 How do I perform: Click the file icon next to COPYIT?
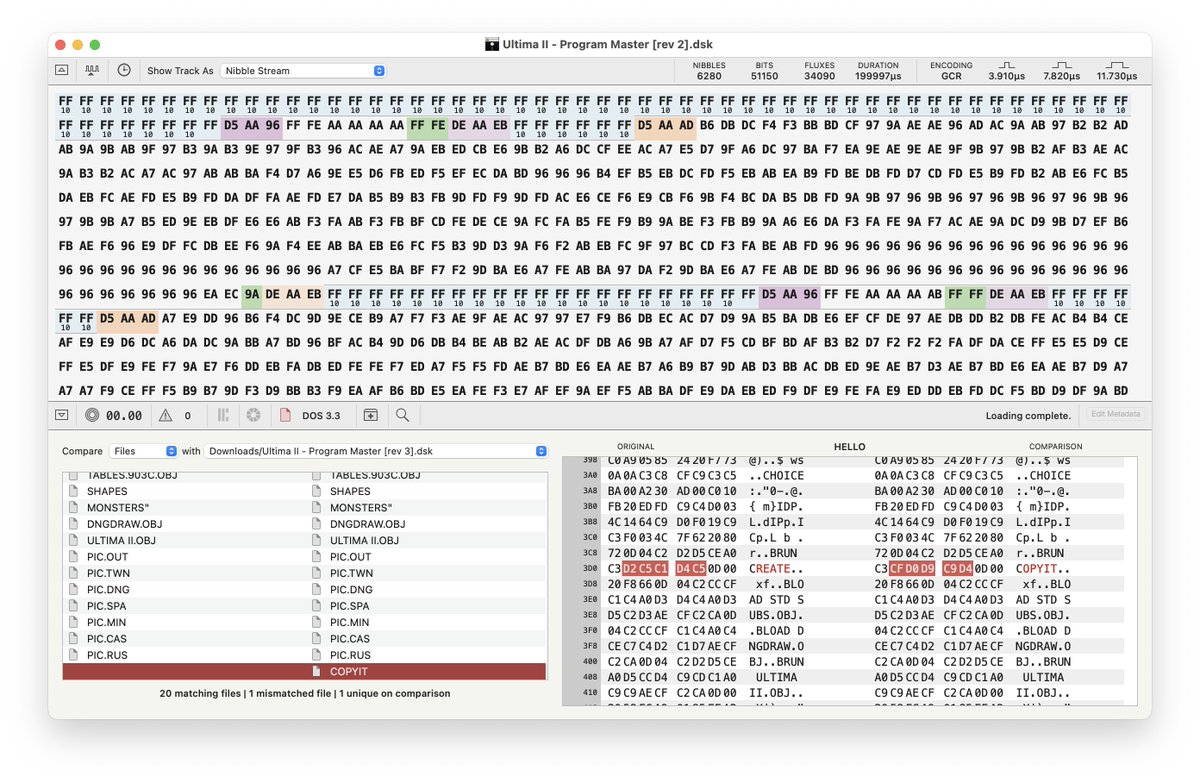click(317, 672)
